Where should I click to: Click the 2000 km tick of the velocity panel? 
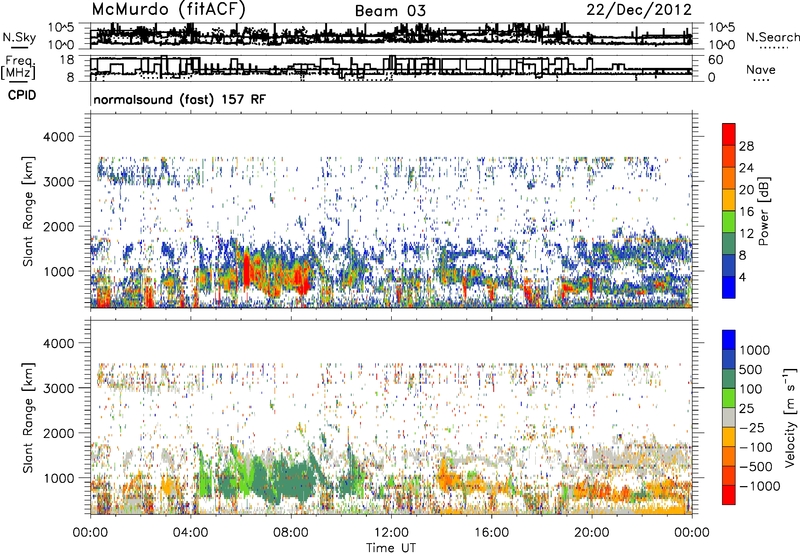click(x=59, y=433)
